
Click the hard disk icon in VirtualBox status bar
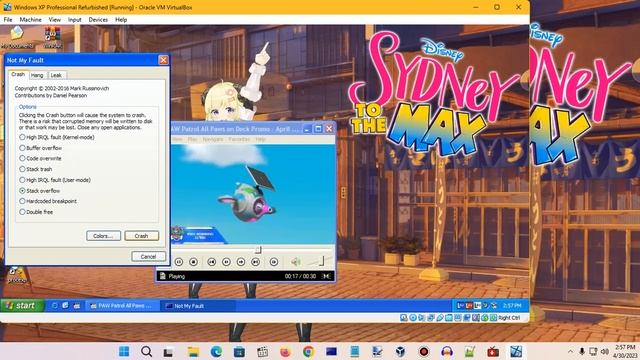(404, 318)
